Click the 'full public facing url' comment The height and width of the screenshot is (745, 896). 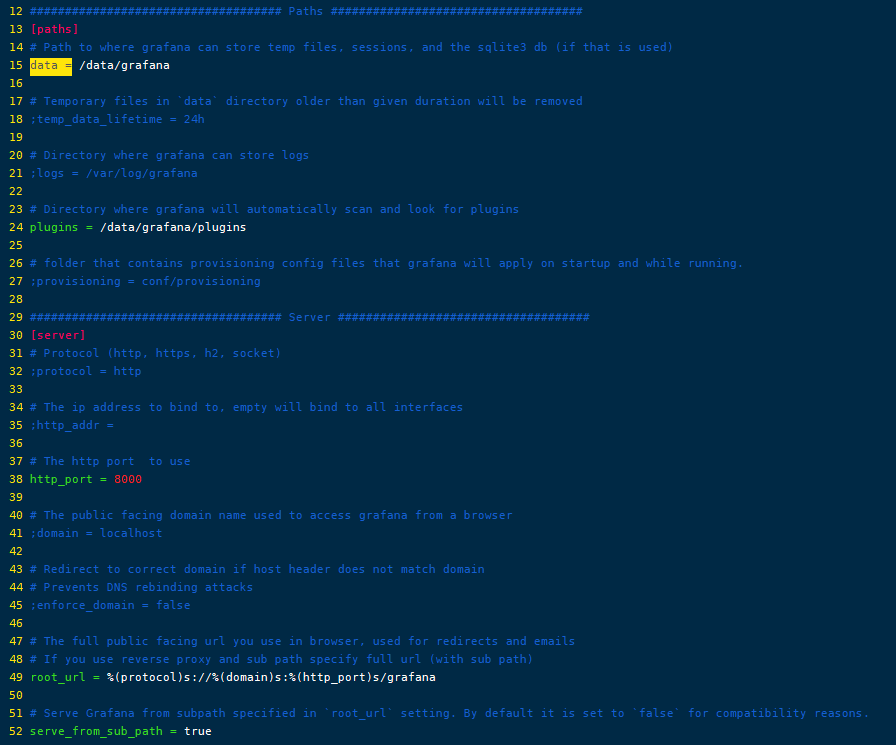tap(302, 641)
